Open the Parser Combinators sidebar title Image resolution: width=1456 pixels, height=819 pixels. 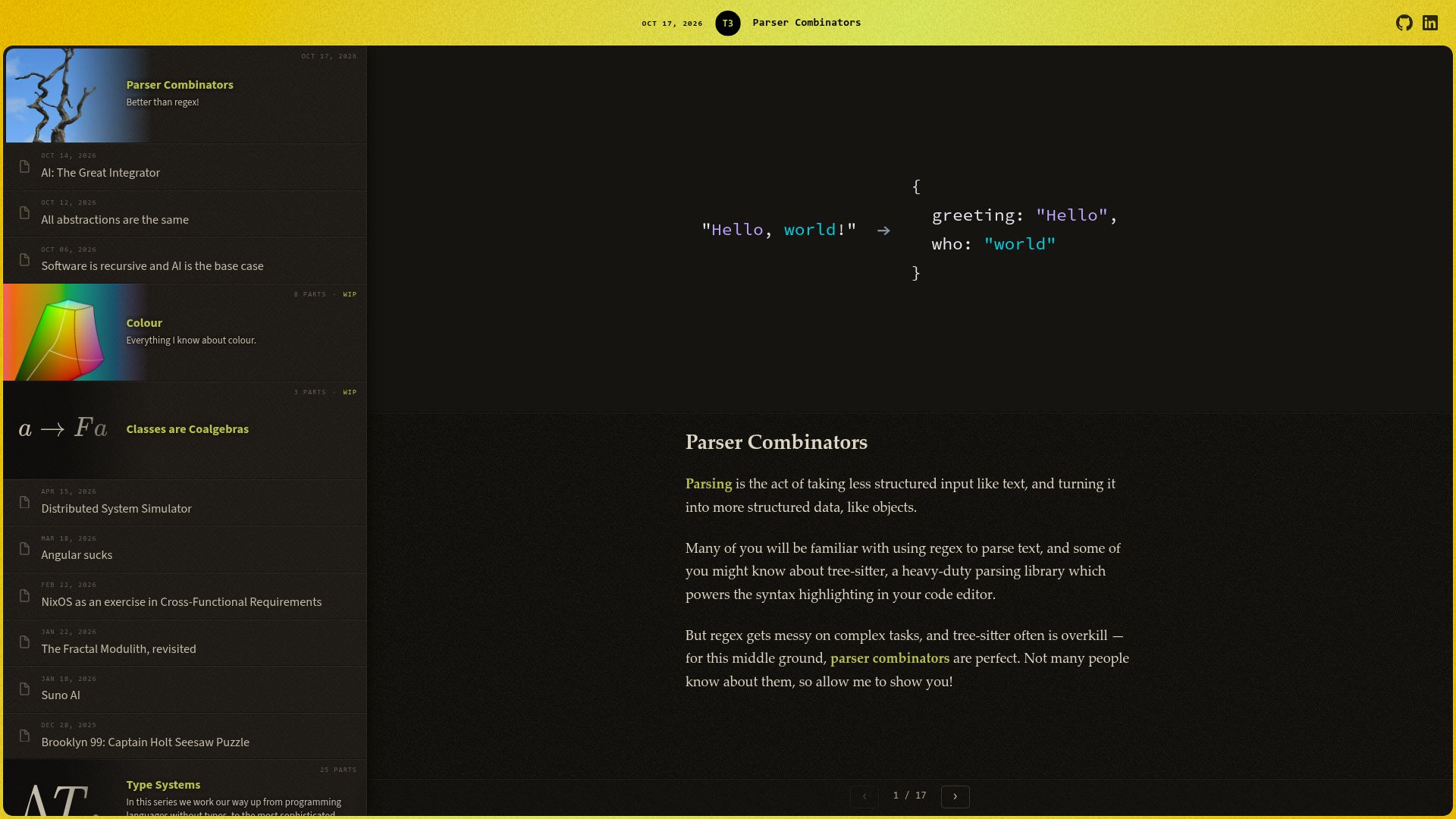click(180, 85)
